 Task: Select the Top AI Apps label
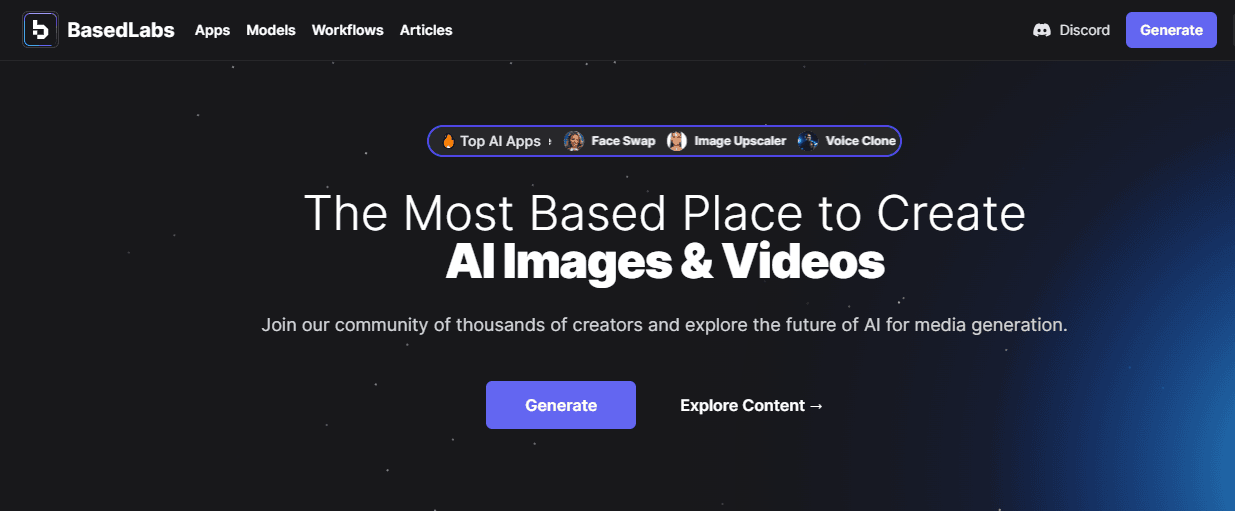tap(500, 141)
